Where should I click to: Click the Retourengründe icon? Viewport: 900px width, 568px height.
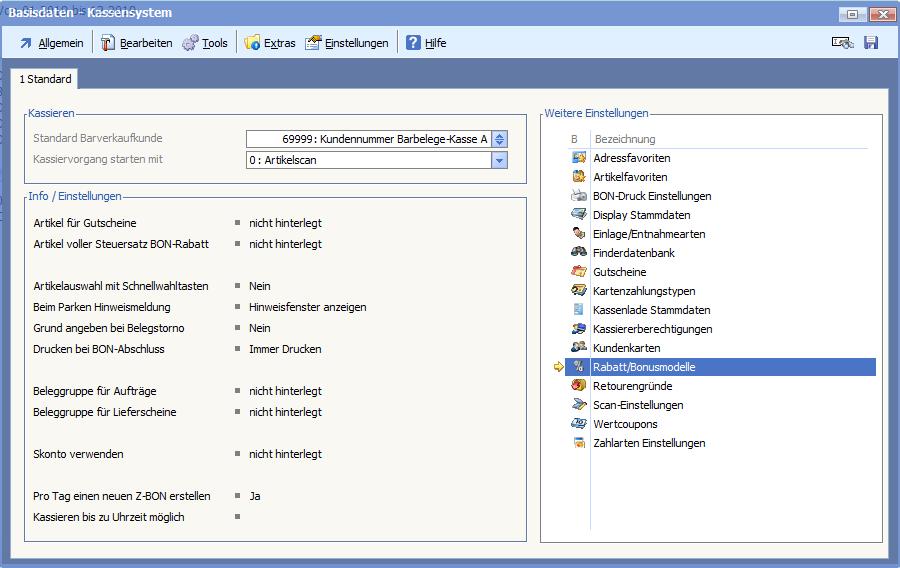point(579,386)
